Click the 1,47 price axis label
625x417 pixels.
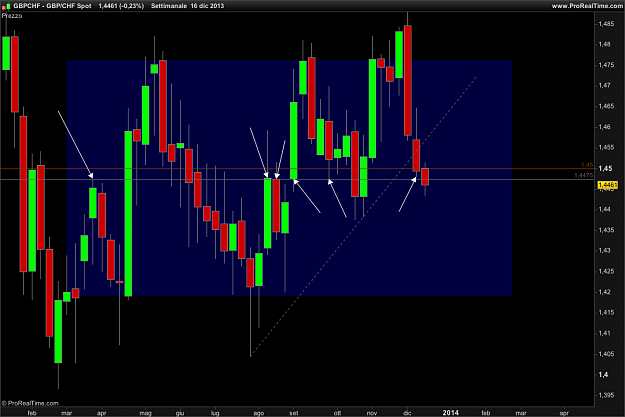coord(605,85)
